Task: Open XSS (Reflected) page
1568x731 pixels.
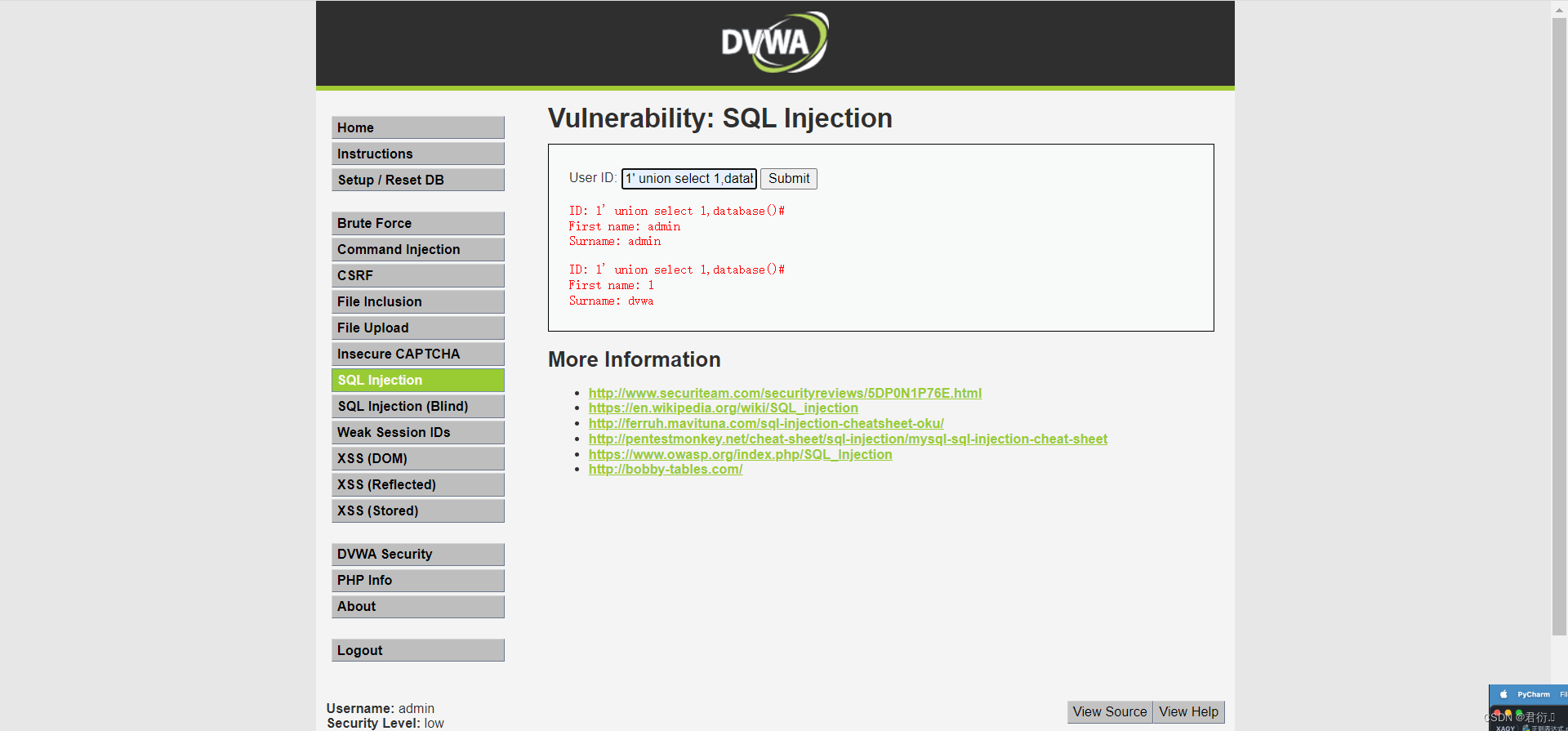Action: point(418,484)
